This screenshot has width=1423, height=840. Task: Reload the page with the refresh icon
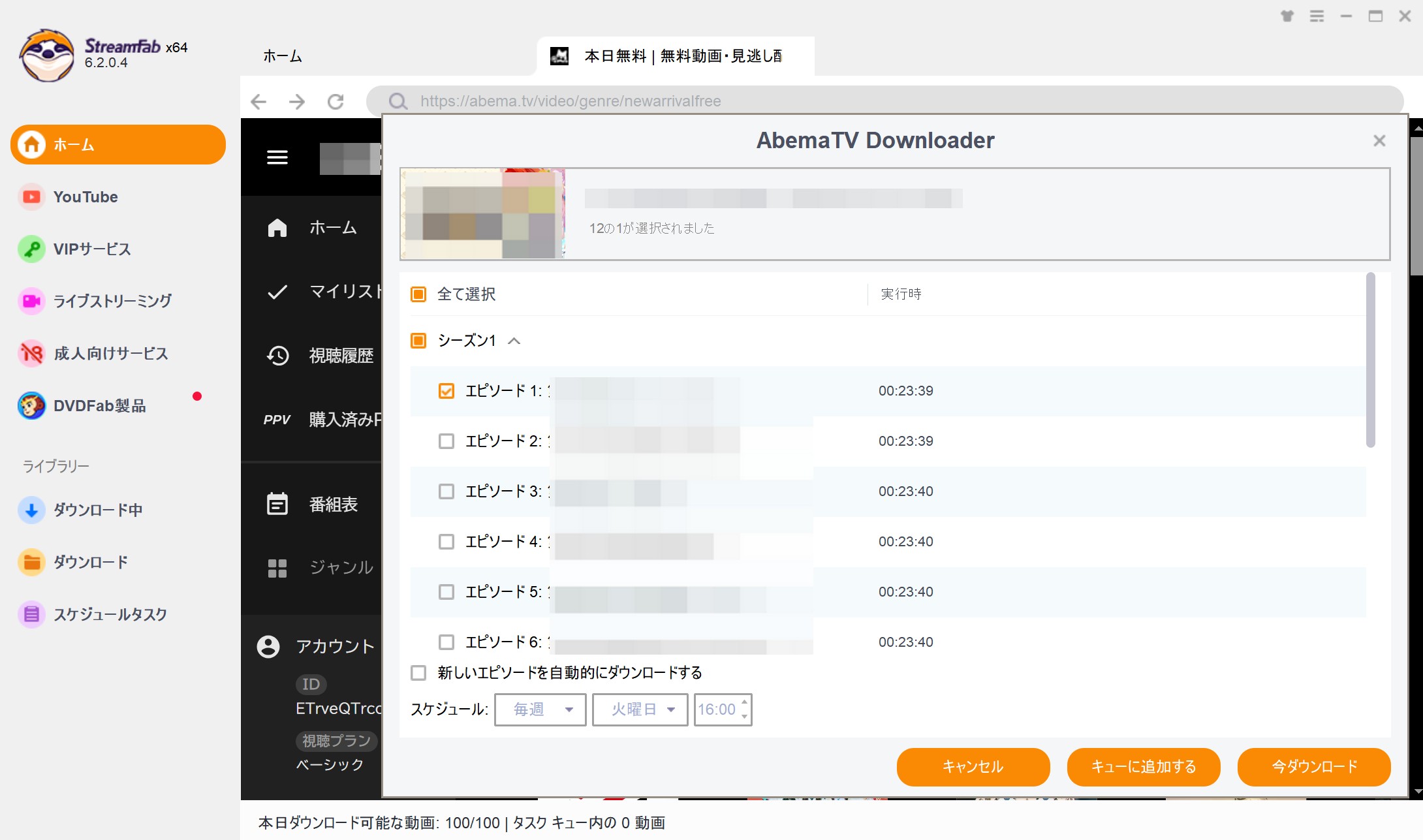[336, 101]
